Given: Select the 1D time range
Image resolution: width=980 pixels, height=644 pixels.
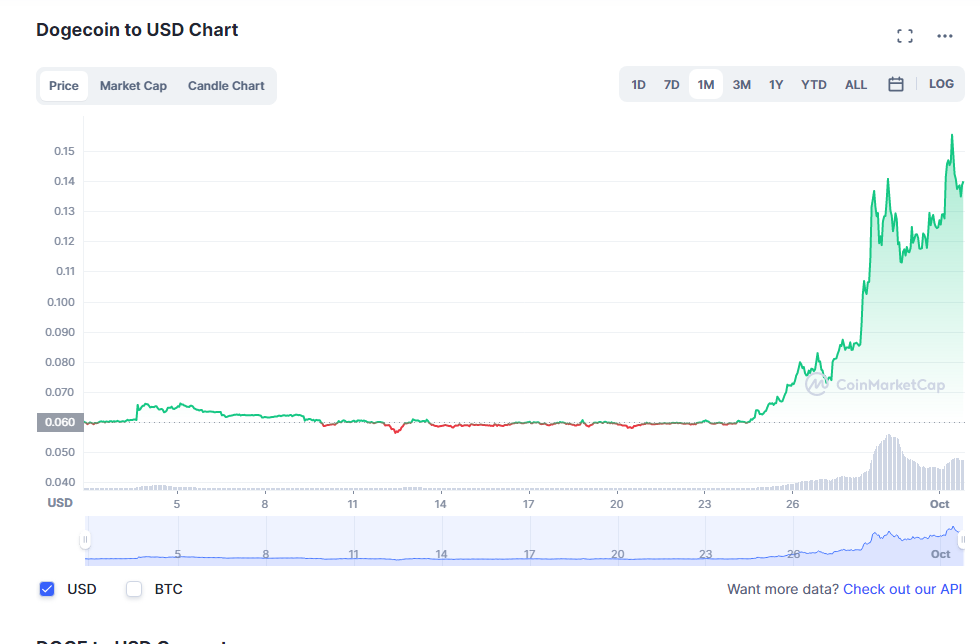Looking at the screenshot, I should point(638,84).
